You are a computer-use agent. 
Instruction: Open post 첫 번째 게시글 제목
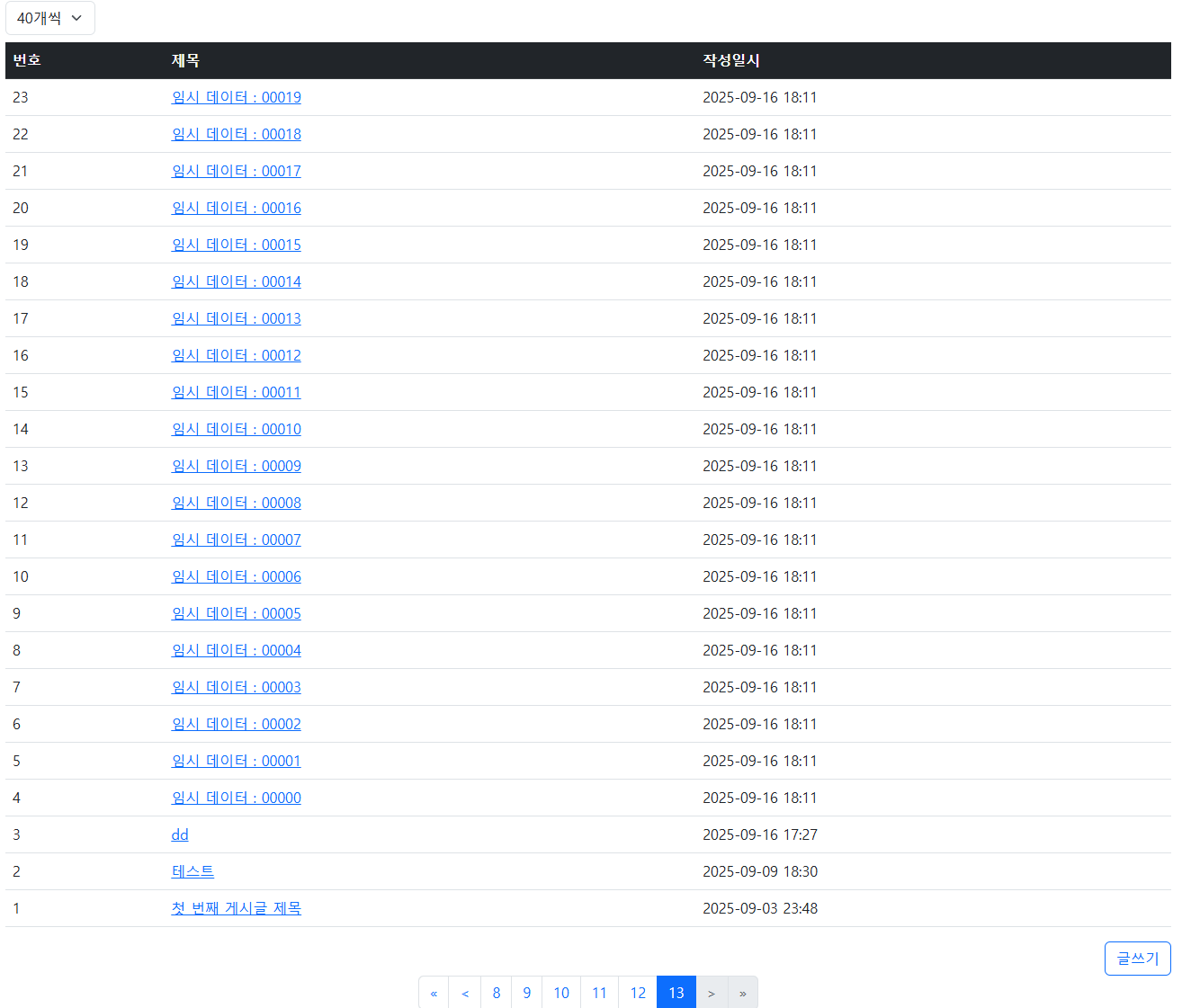pos(237,908)
